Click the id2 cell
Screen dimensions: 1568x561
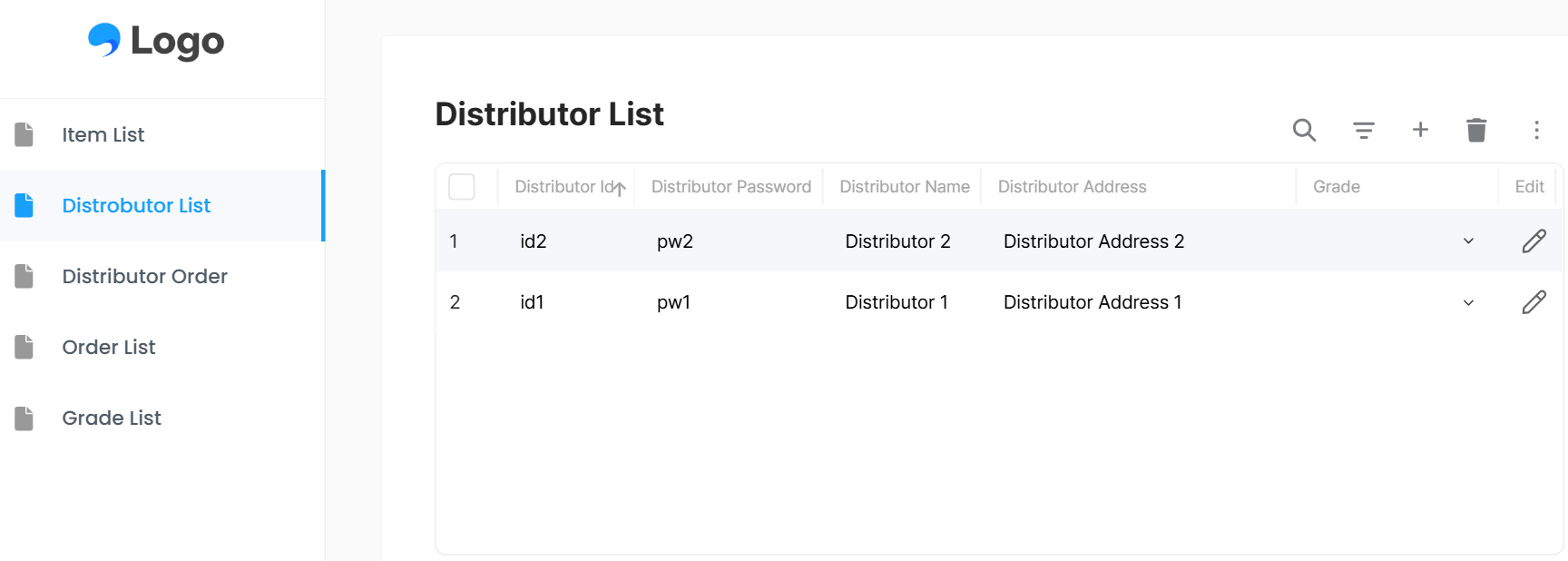click(x=533, y=241)
